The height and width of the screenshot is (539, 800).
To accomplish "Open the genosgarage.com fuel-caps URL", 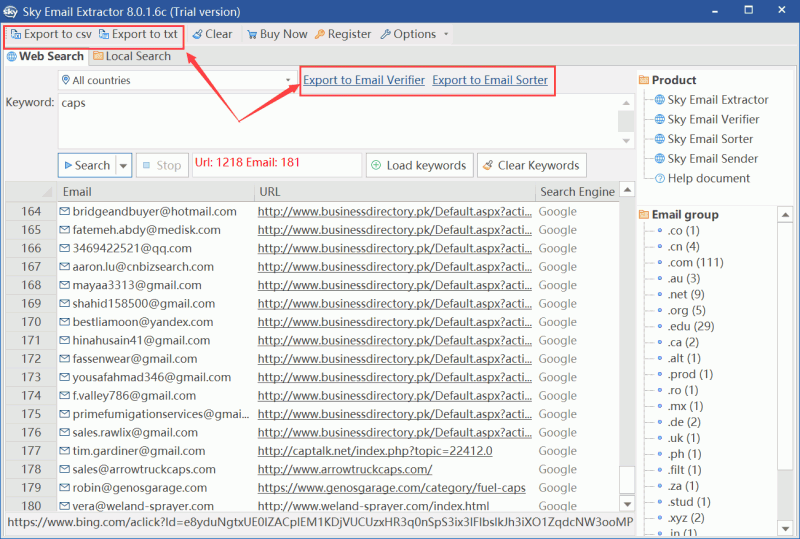I will coord(391,487).
